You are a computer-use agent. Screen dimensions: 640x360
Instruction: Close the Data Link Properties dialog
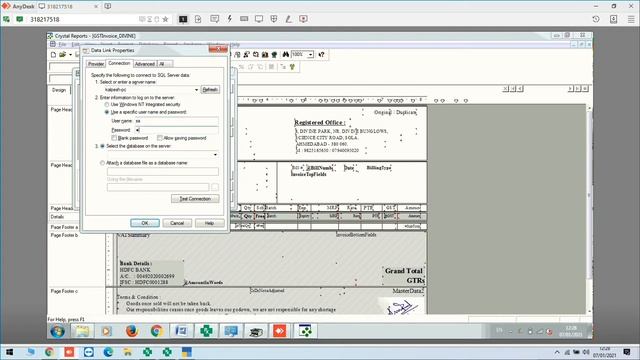218,49
